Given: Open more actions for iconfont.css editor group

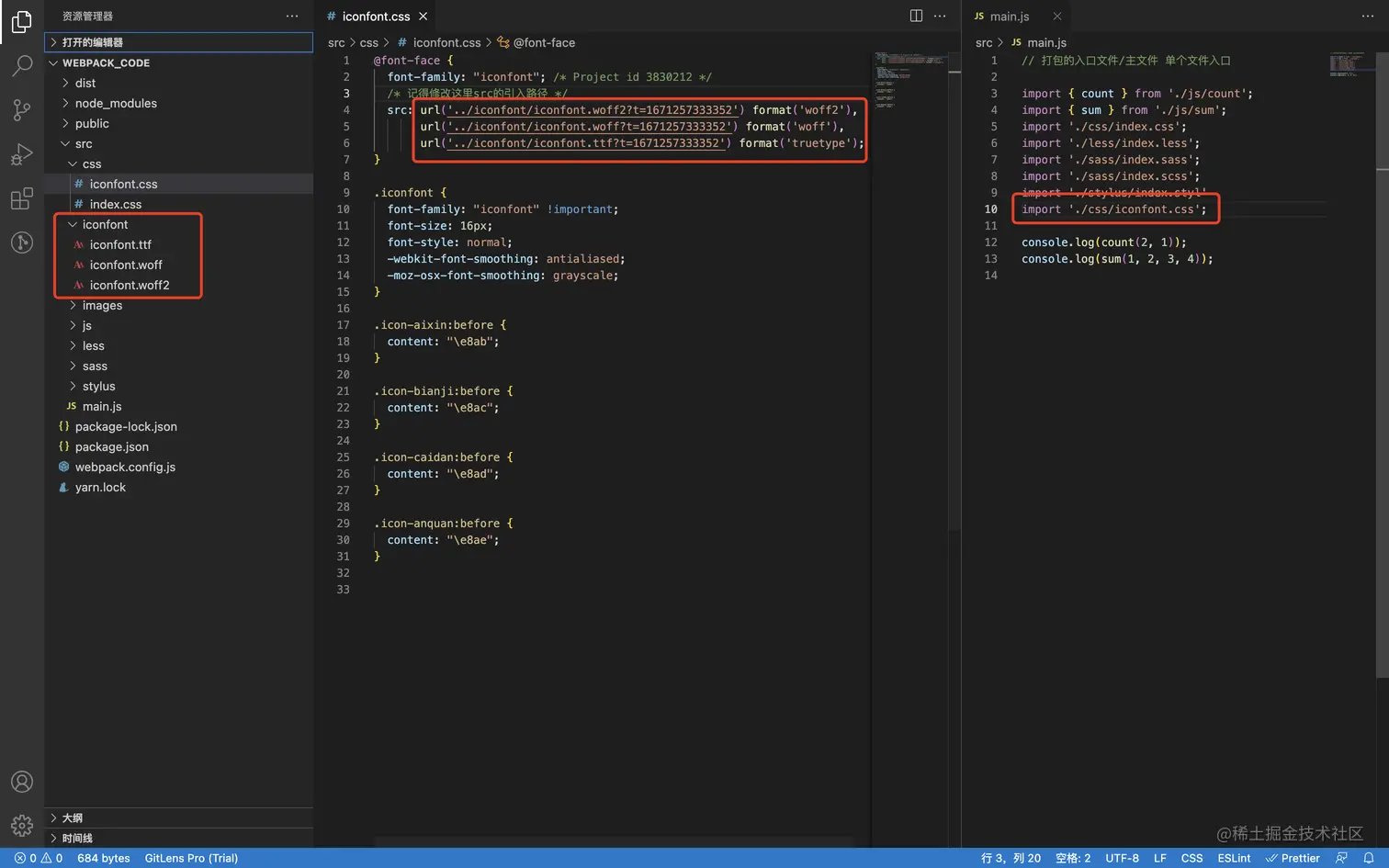Looking at the screenshot, I should (x=940, y=16).
